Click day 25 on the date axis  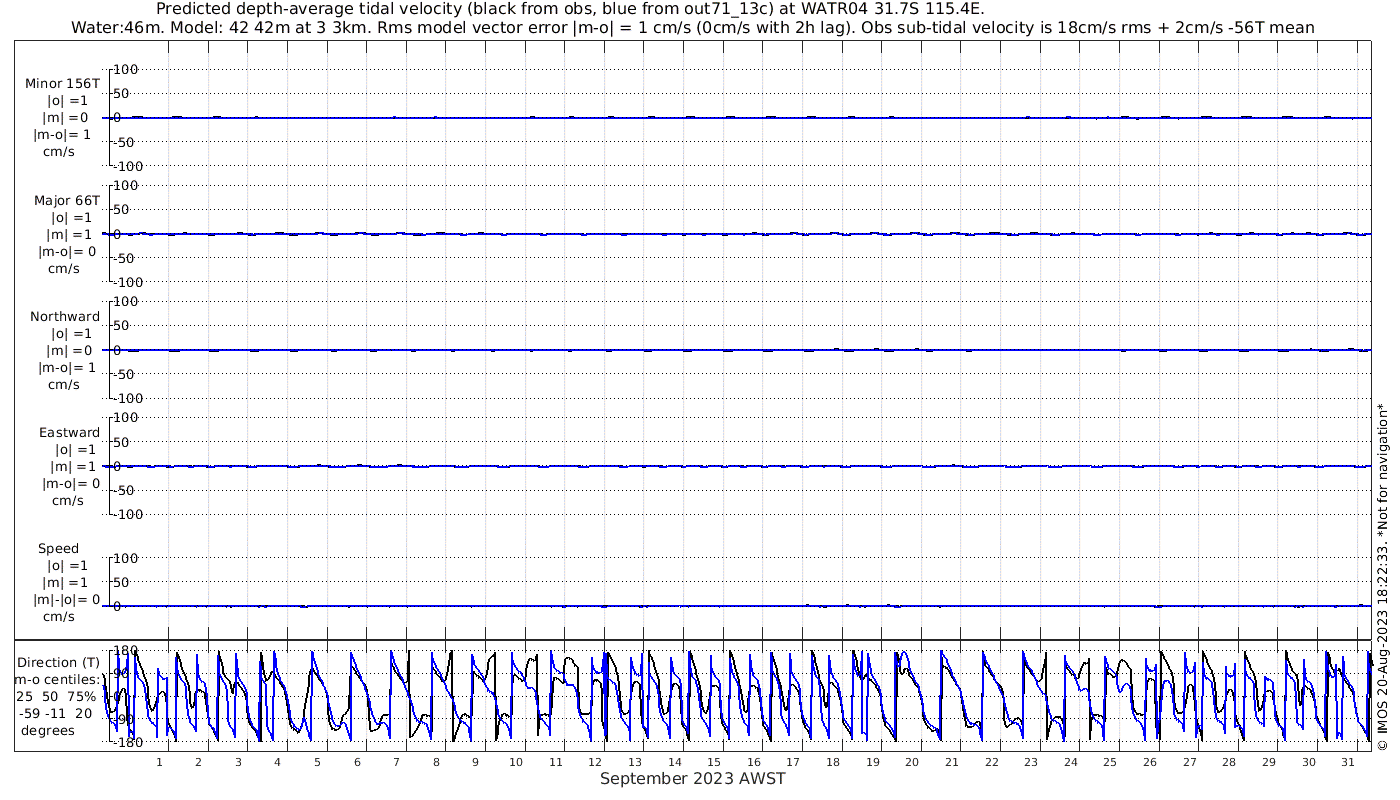1110,762
